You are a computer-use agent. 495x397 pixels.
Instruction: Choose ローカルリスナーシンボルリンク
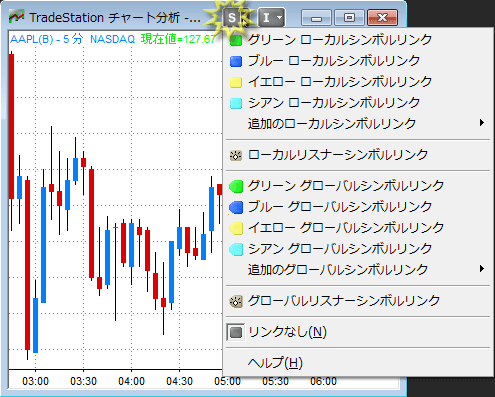click(x=358, y=155)
